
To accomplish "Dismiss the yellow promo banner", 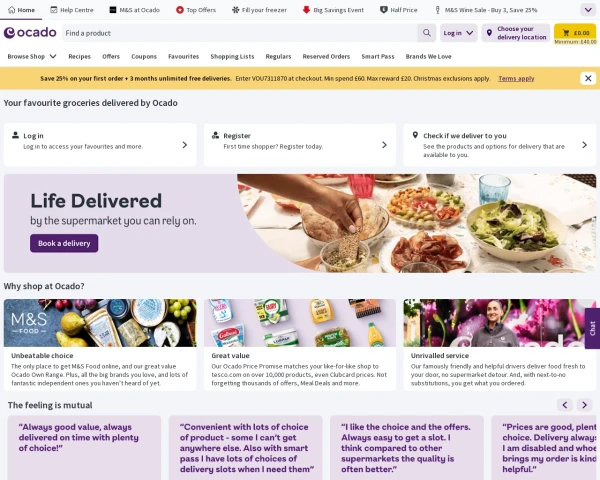I will coord(588,78).
